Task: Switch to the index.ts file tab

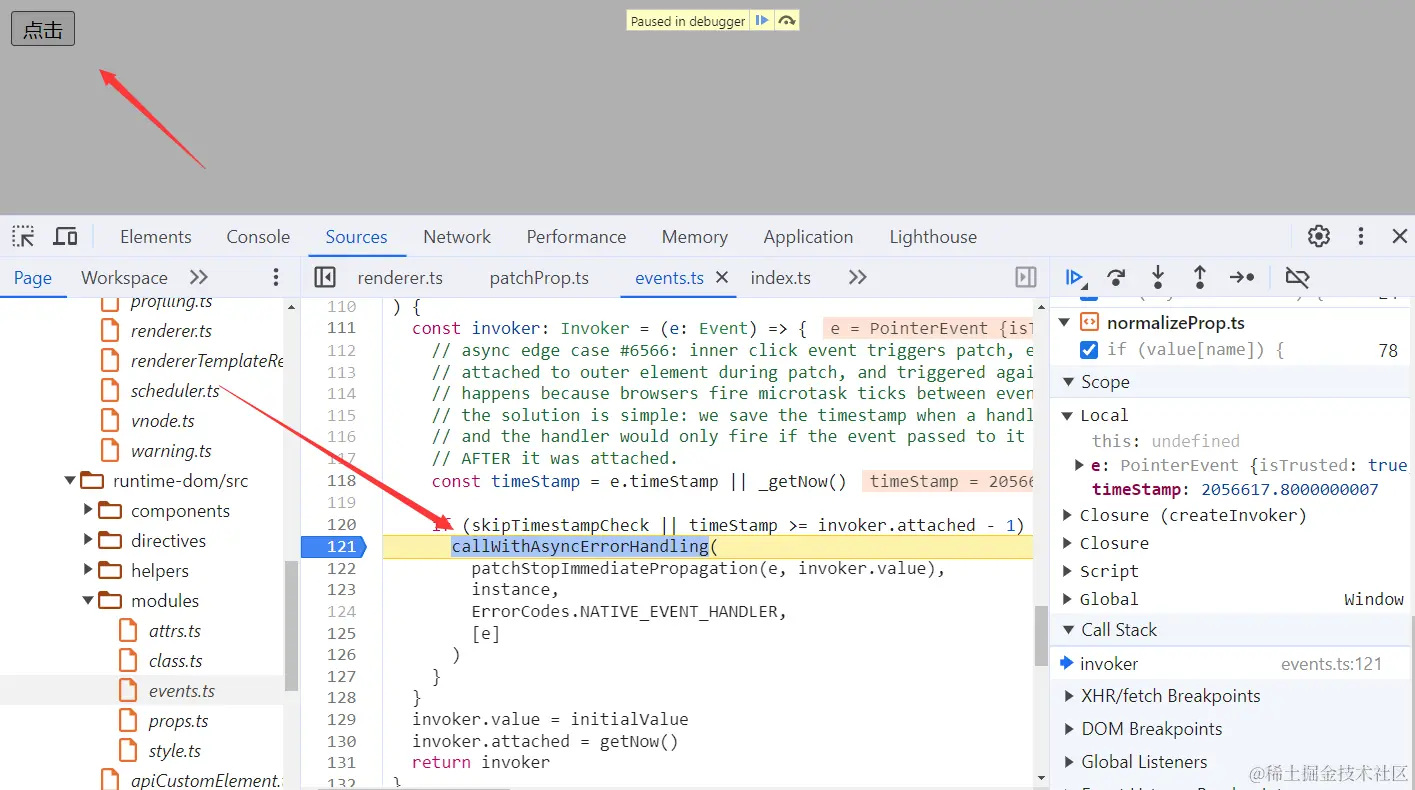Action: tap(780, 278)
